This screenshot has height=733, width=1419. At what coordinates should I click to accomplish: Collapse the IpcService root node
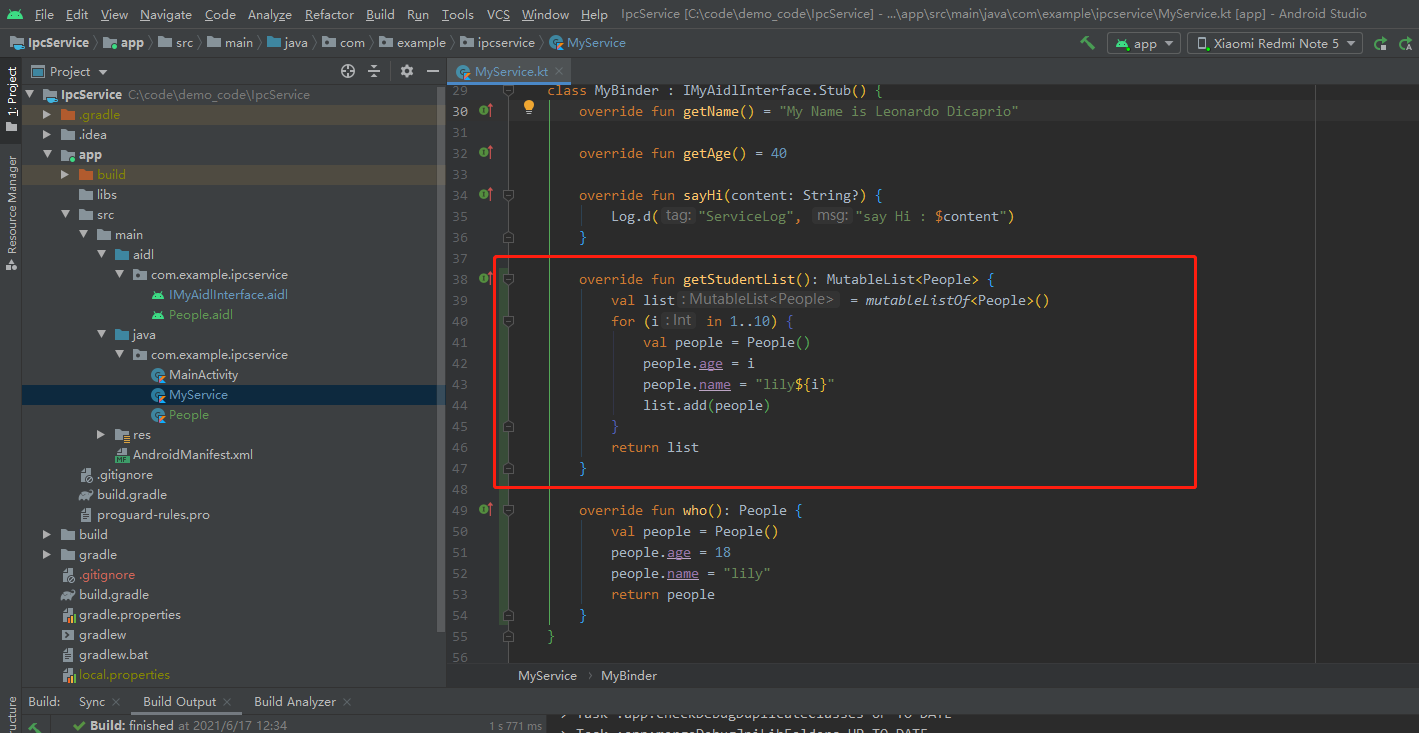tap(30, 94)
